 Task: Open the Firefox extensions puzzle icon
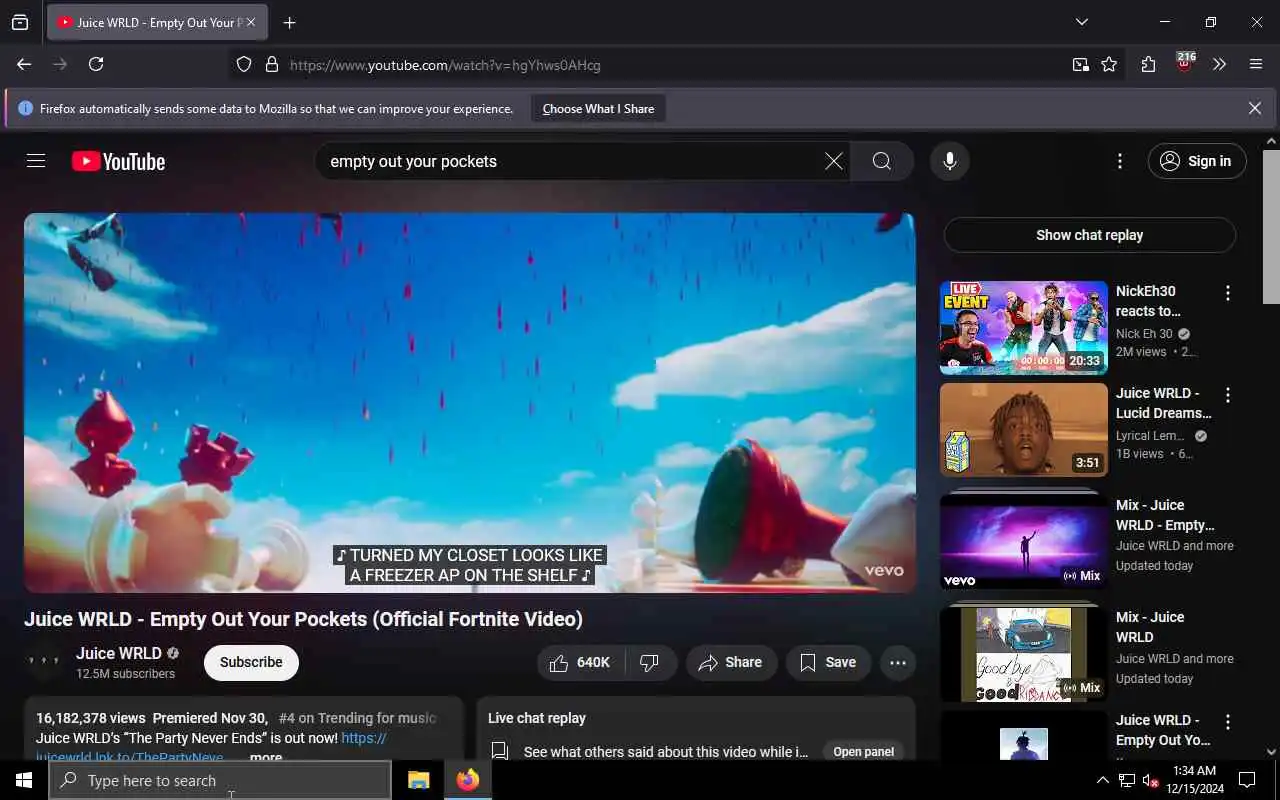(1148, 64)
